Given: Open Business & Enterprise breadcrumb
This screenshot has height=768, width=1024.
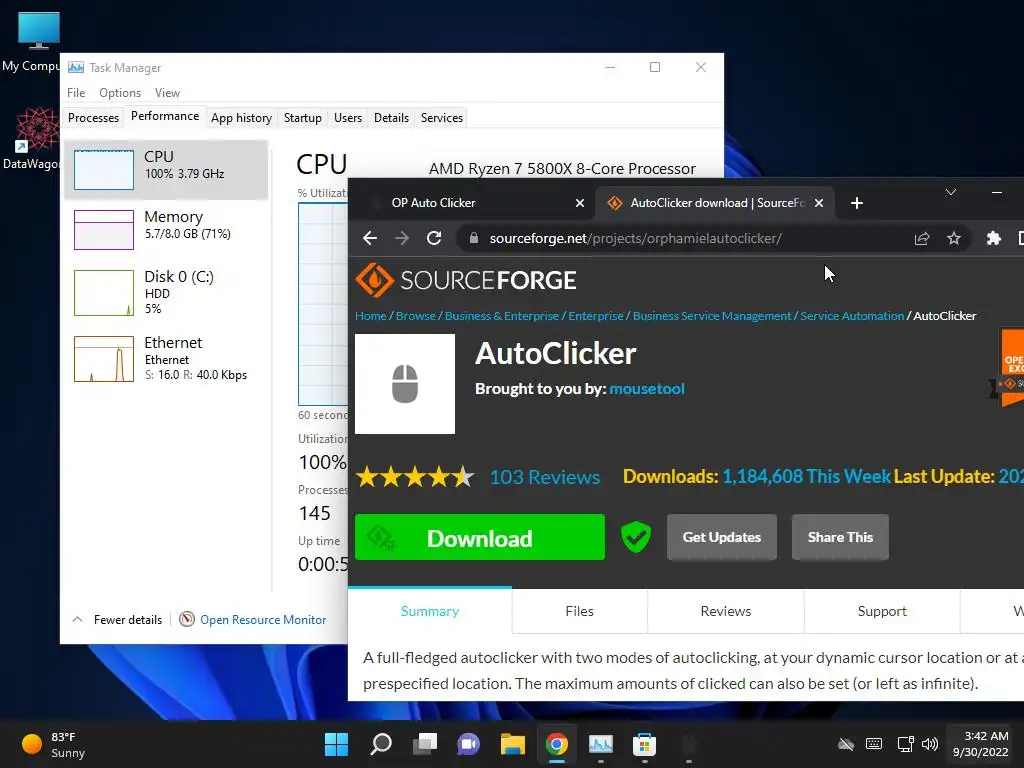Looking at the screenshot, I should click(x=502, y=315).
